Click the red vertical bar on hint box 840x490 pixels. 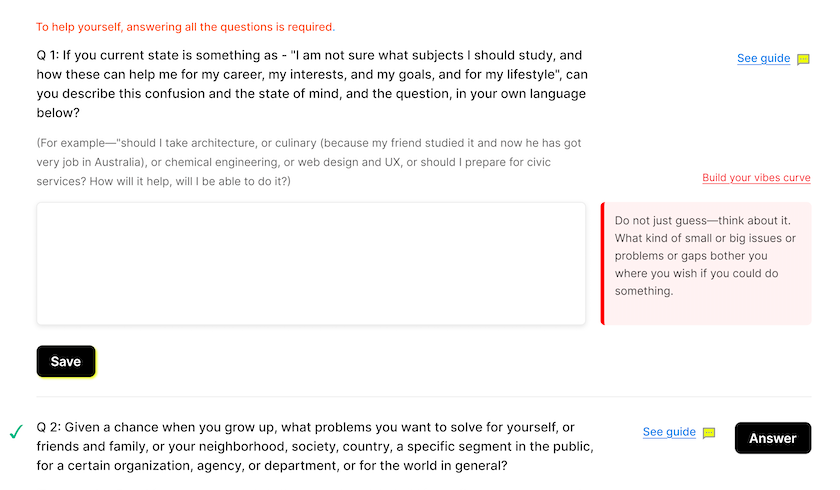(603, 263)
